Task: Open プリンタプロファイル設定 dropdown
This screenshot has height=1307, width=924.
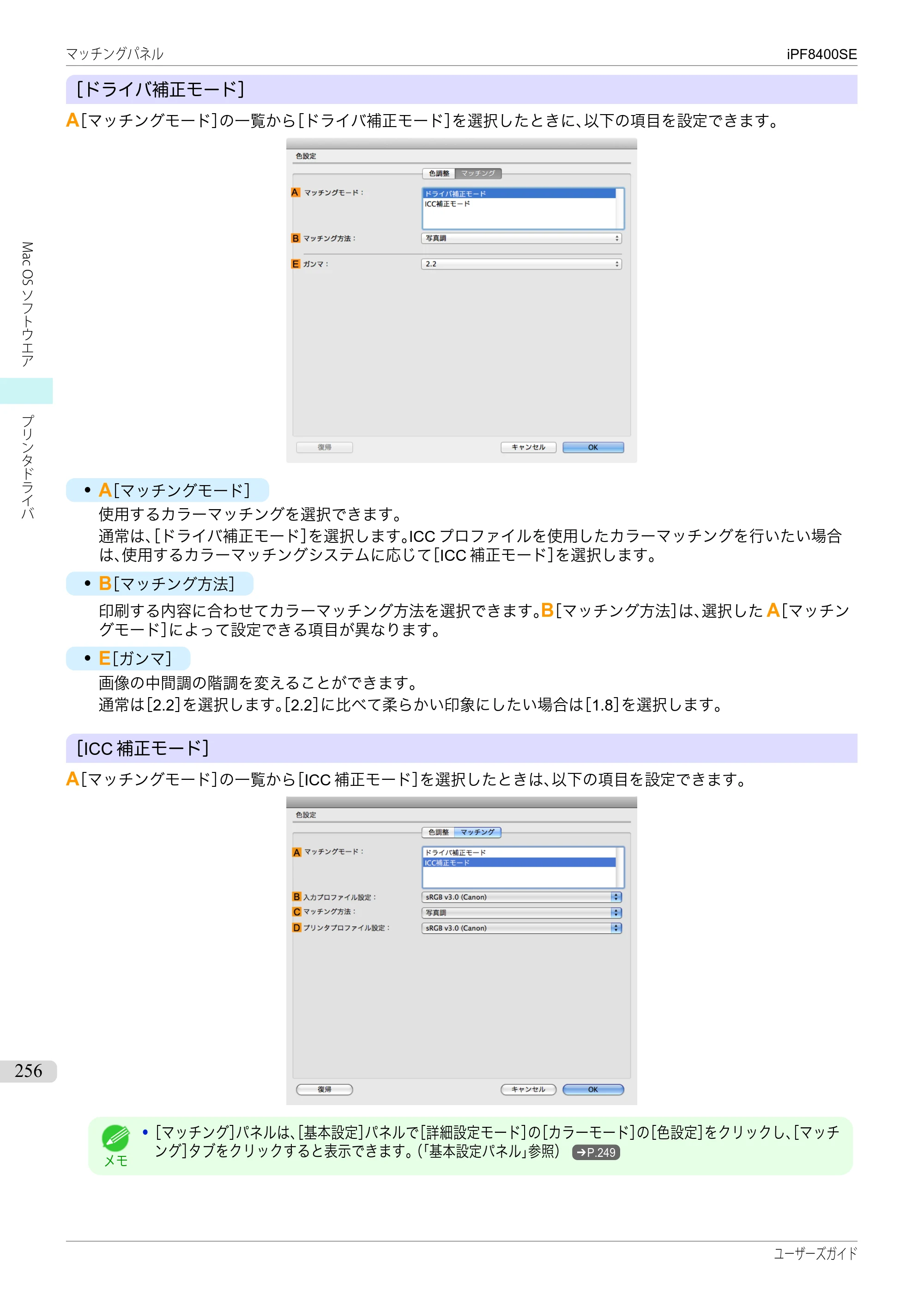Action: tap(521, 928)
